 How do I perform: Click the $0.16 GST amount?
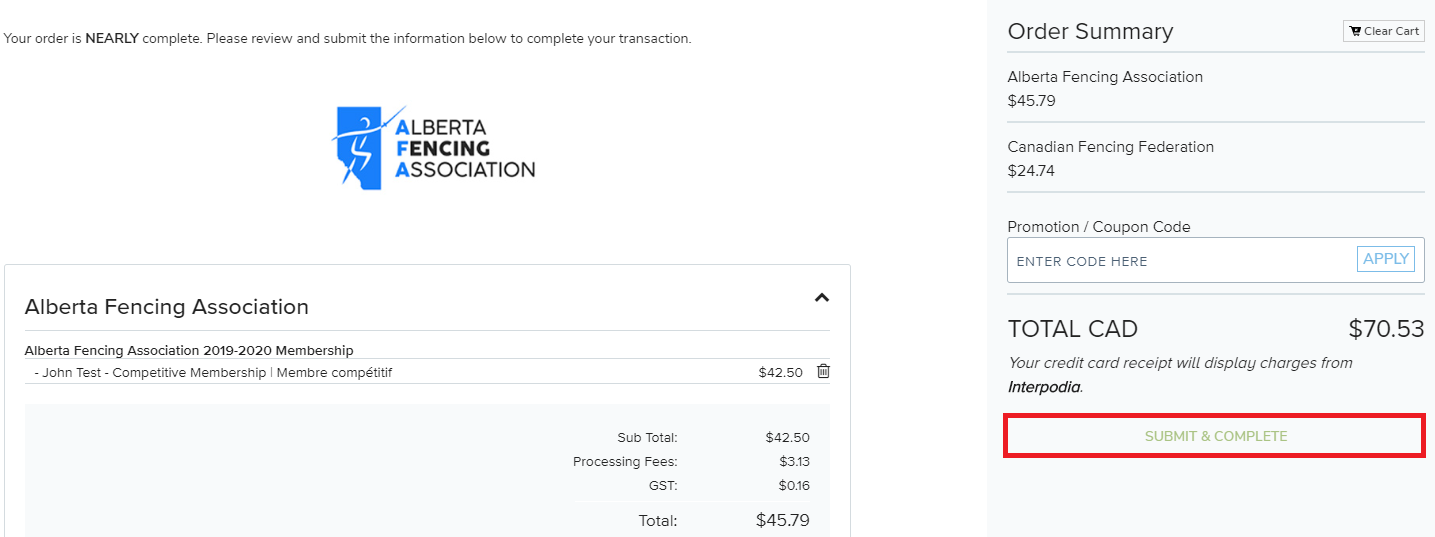[794, 486]
